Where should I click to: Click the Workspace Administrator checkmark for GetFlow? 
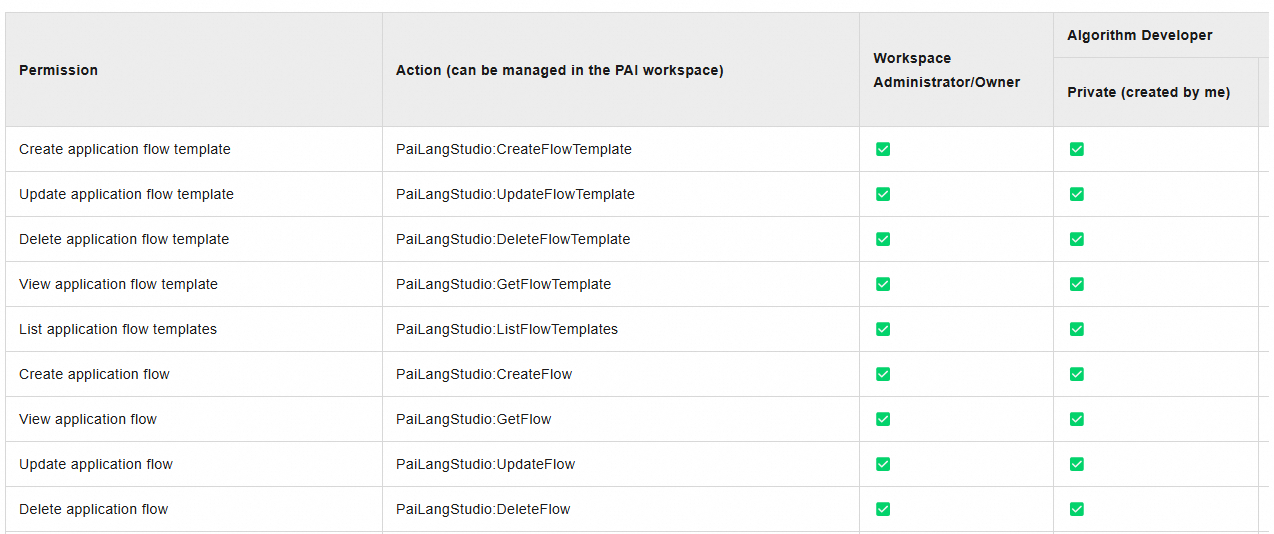point(883,419)
